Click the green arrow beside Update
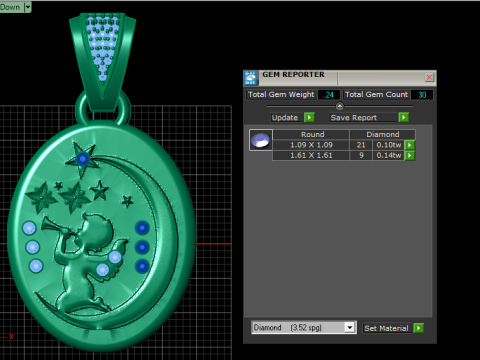Viewport: 480px width, 360px height. (x=309, y=117)
